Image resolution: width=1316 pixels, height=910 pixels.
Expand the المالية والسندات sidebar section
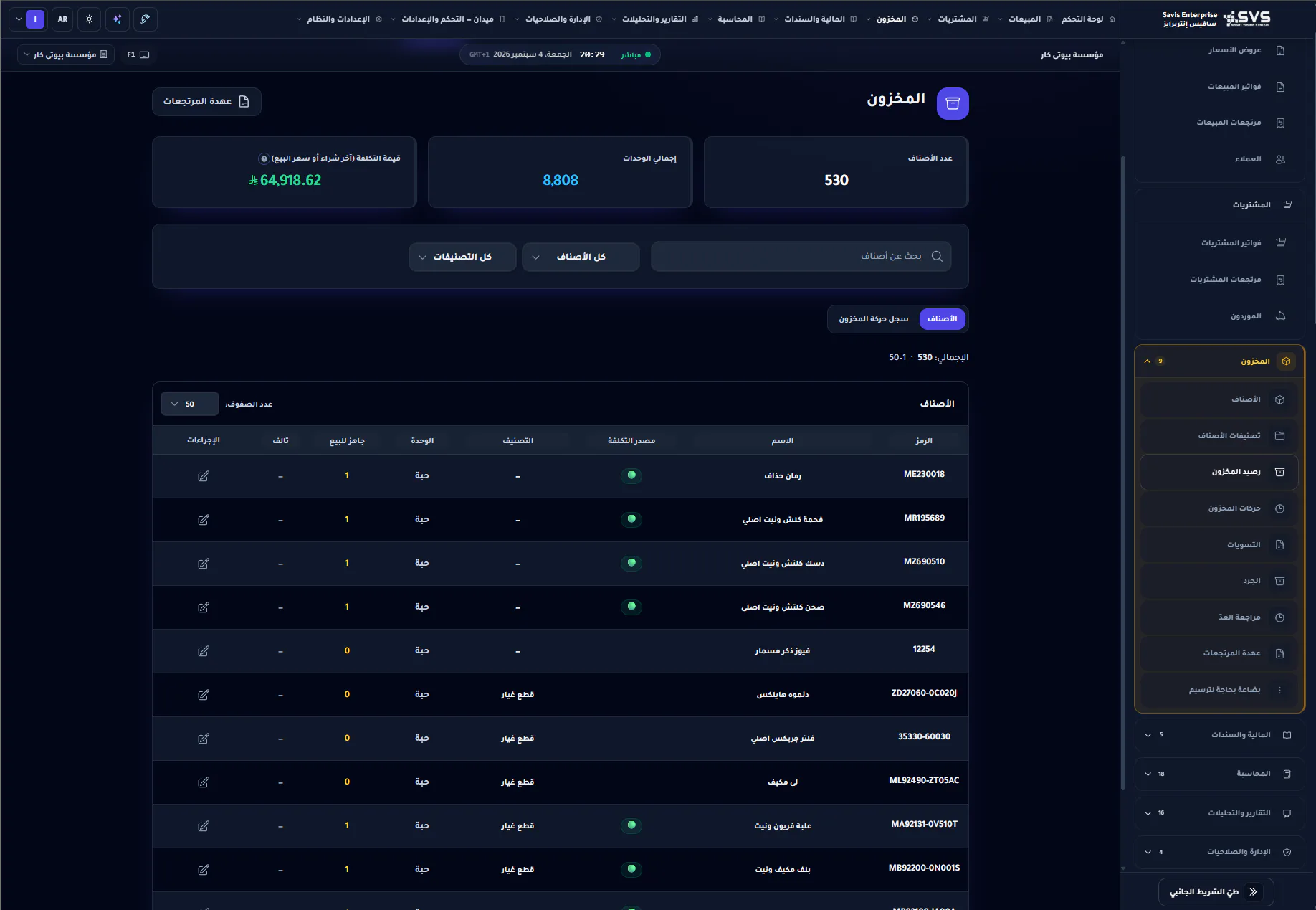click(x=1220, y=735)
